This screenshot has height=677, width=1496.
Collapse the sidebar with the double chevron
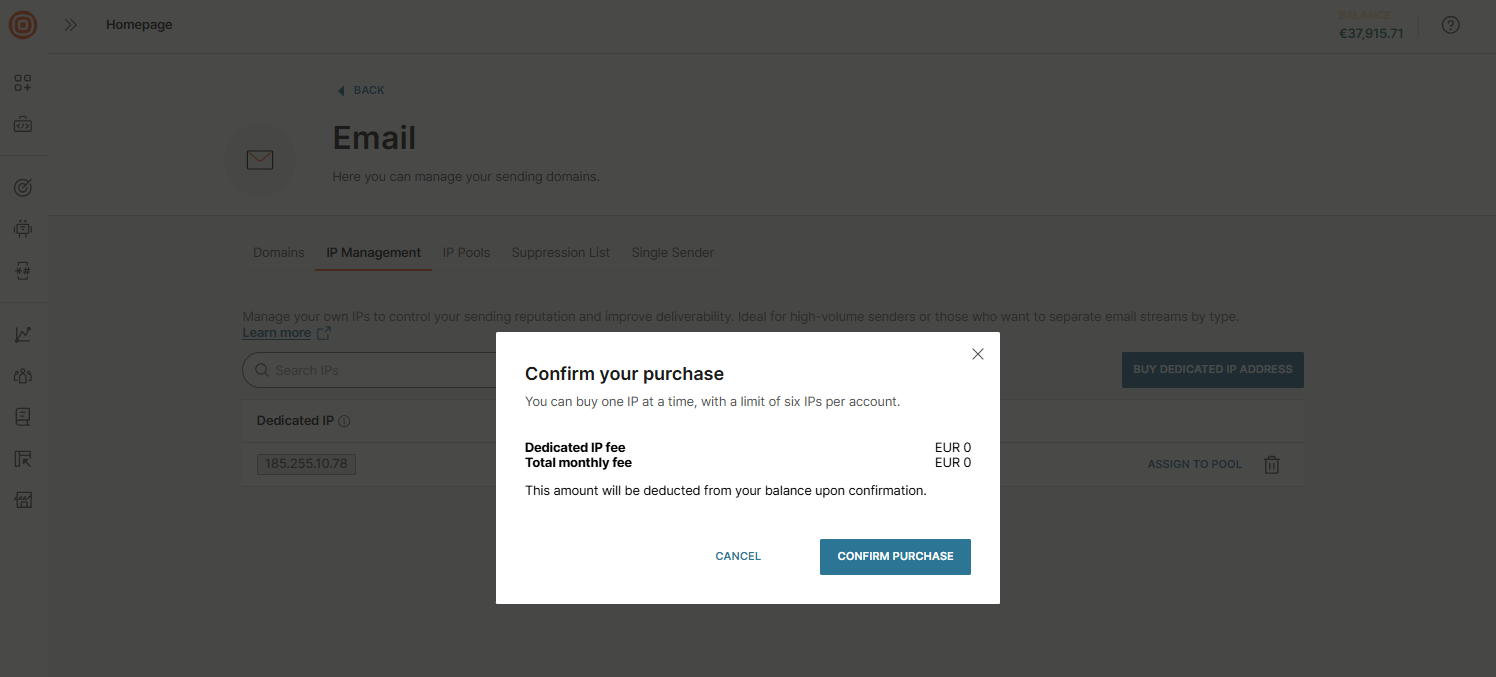pyautogui.click(x=70, y=24)
